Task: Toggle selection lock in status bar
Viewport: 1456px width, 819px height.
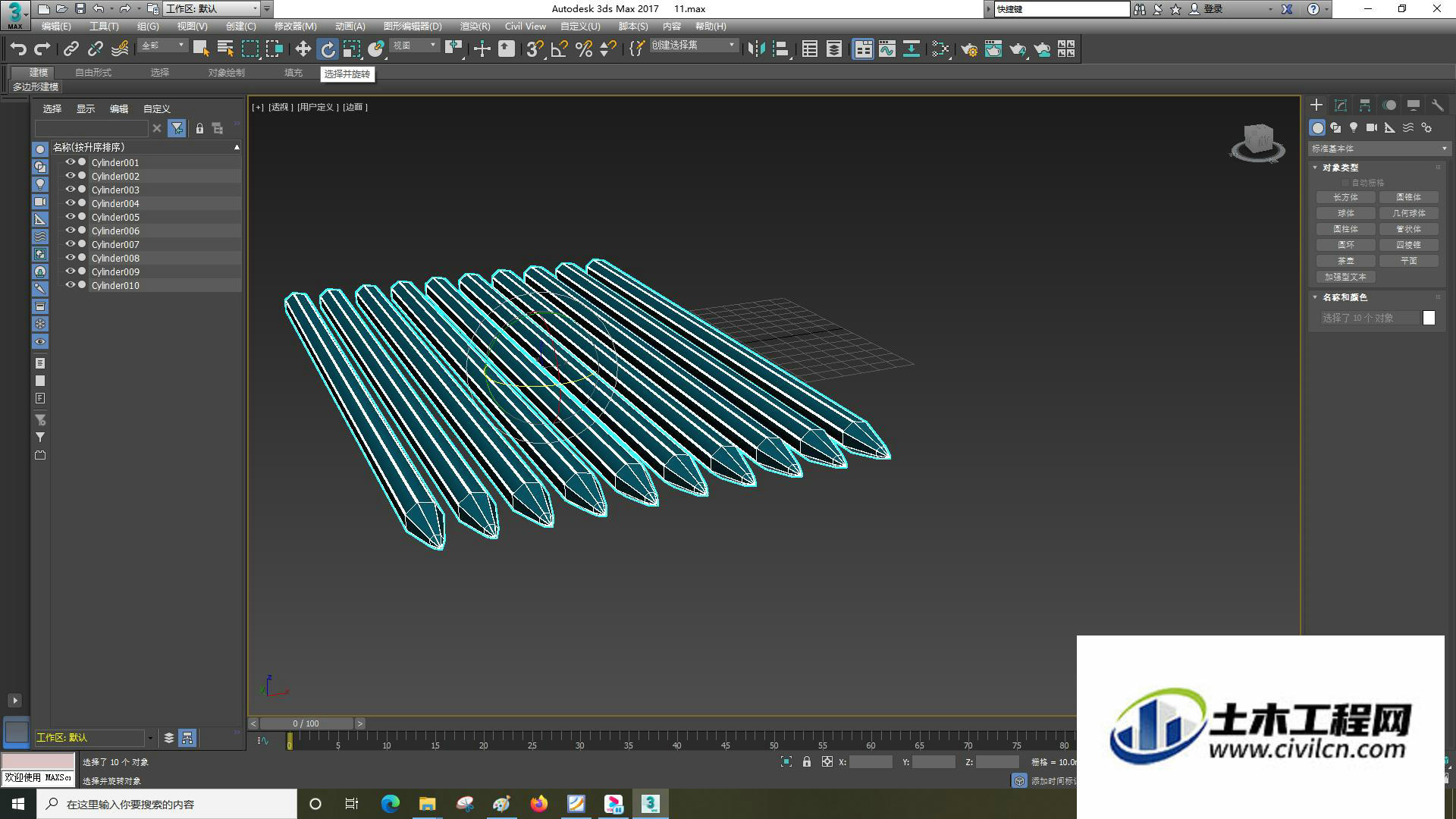Action: (x=807, y=762)
